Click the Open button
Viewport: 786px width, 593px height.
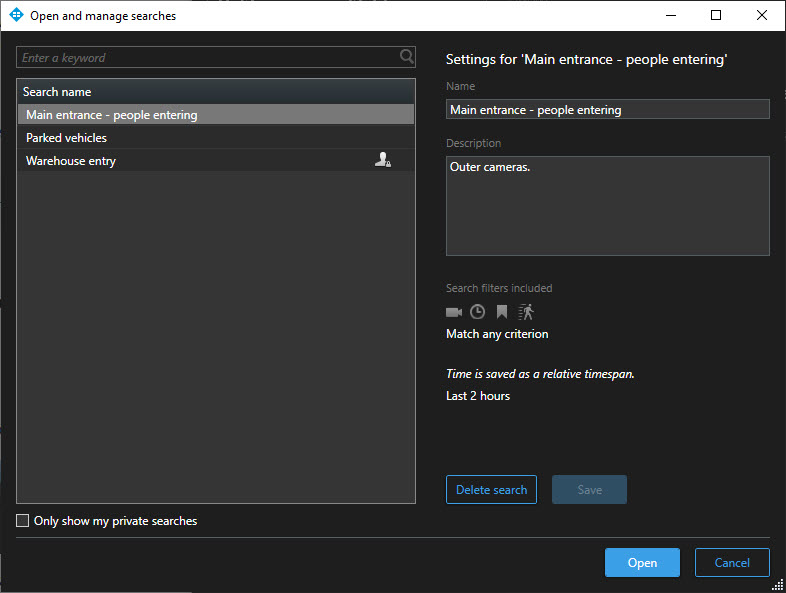coord(642,563)
